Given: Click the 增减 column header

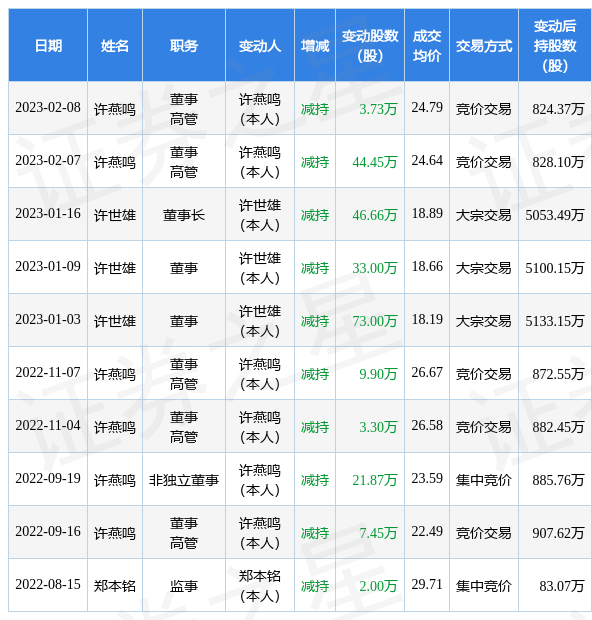Looking at the screenshot, I should 315,46.
